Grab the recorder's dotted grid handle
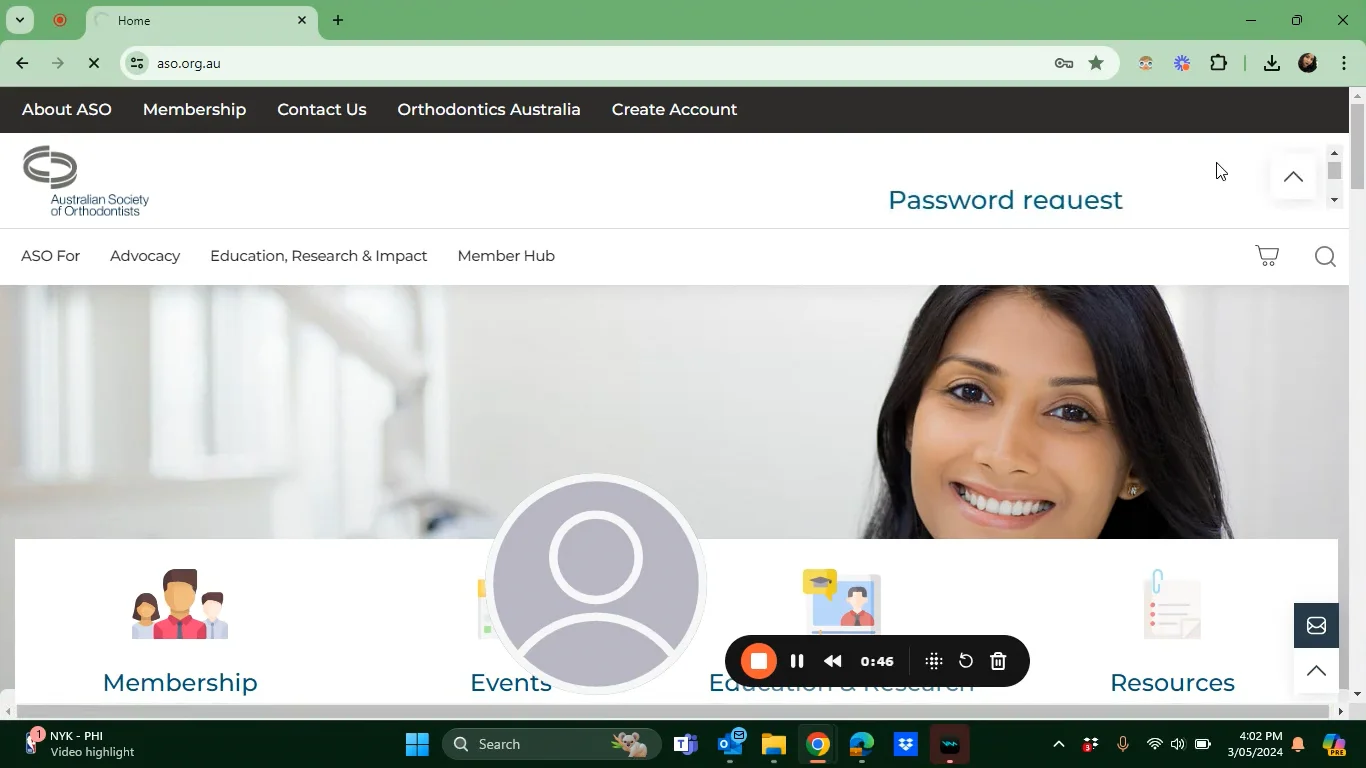 click(x=934, y=661)
